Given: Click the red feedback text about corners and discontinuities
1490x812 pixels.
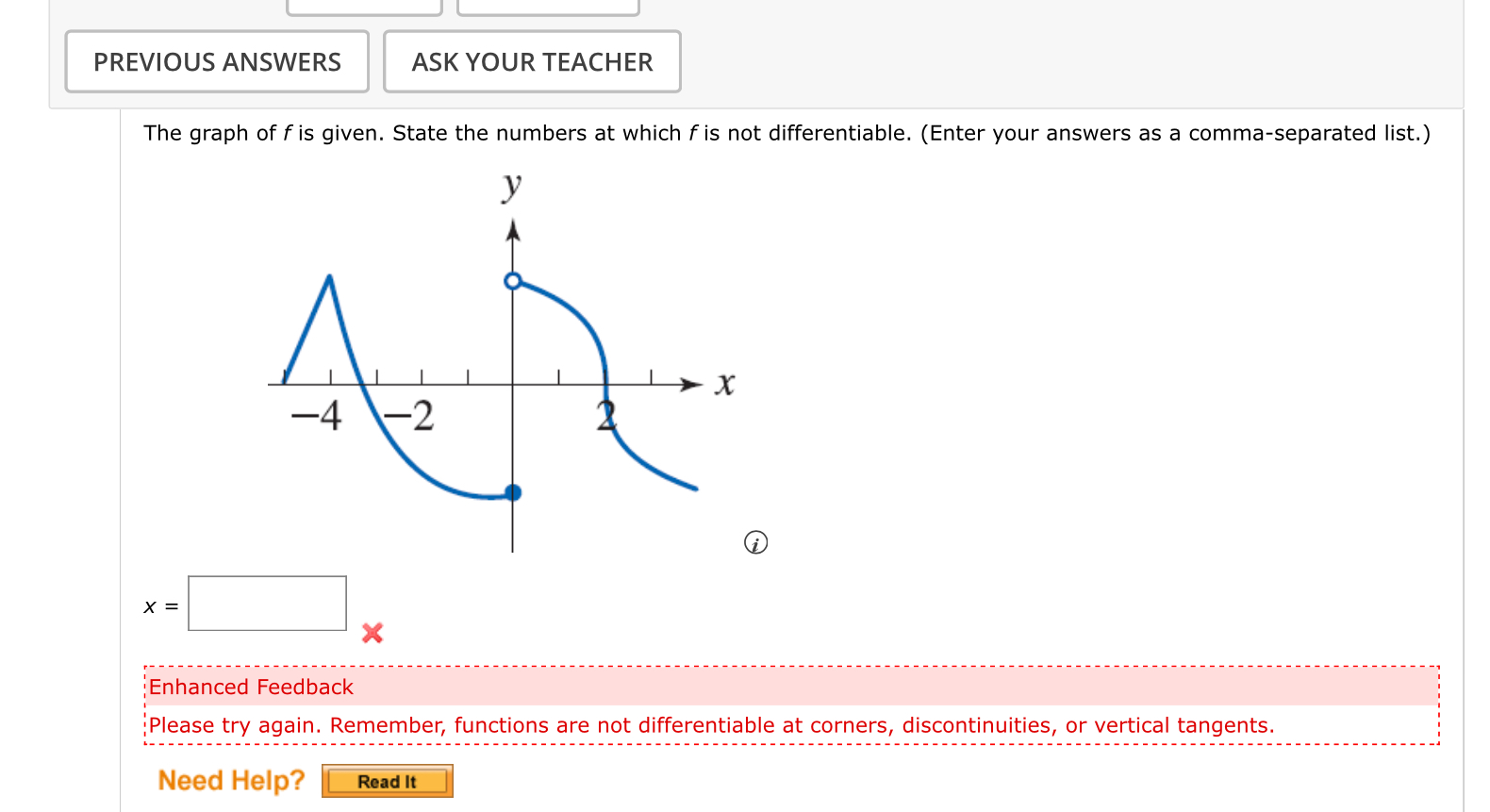Looking at the screenshot, I should click(712, 725).
